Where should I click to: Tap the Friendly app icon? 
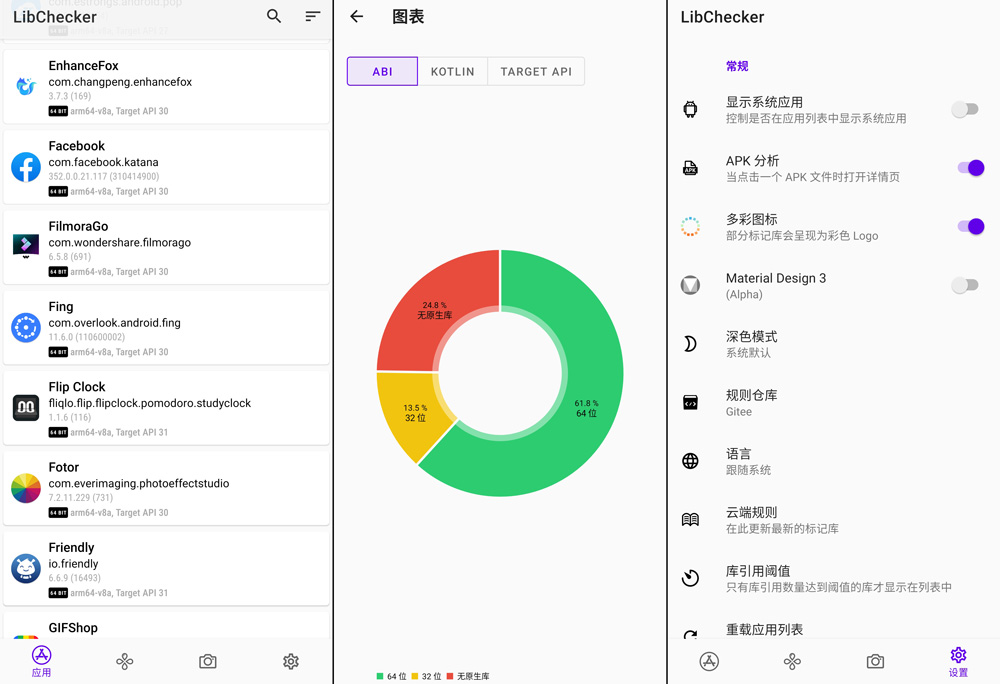26,569
